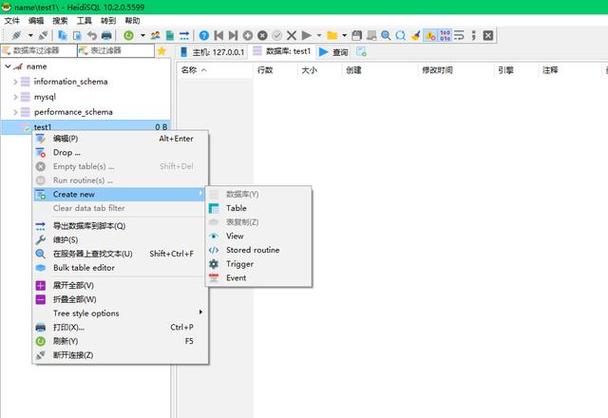Screen dimensions: 608x418
Task: Open the 搜索 menu
Action: (x=60, y=21)
